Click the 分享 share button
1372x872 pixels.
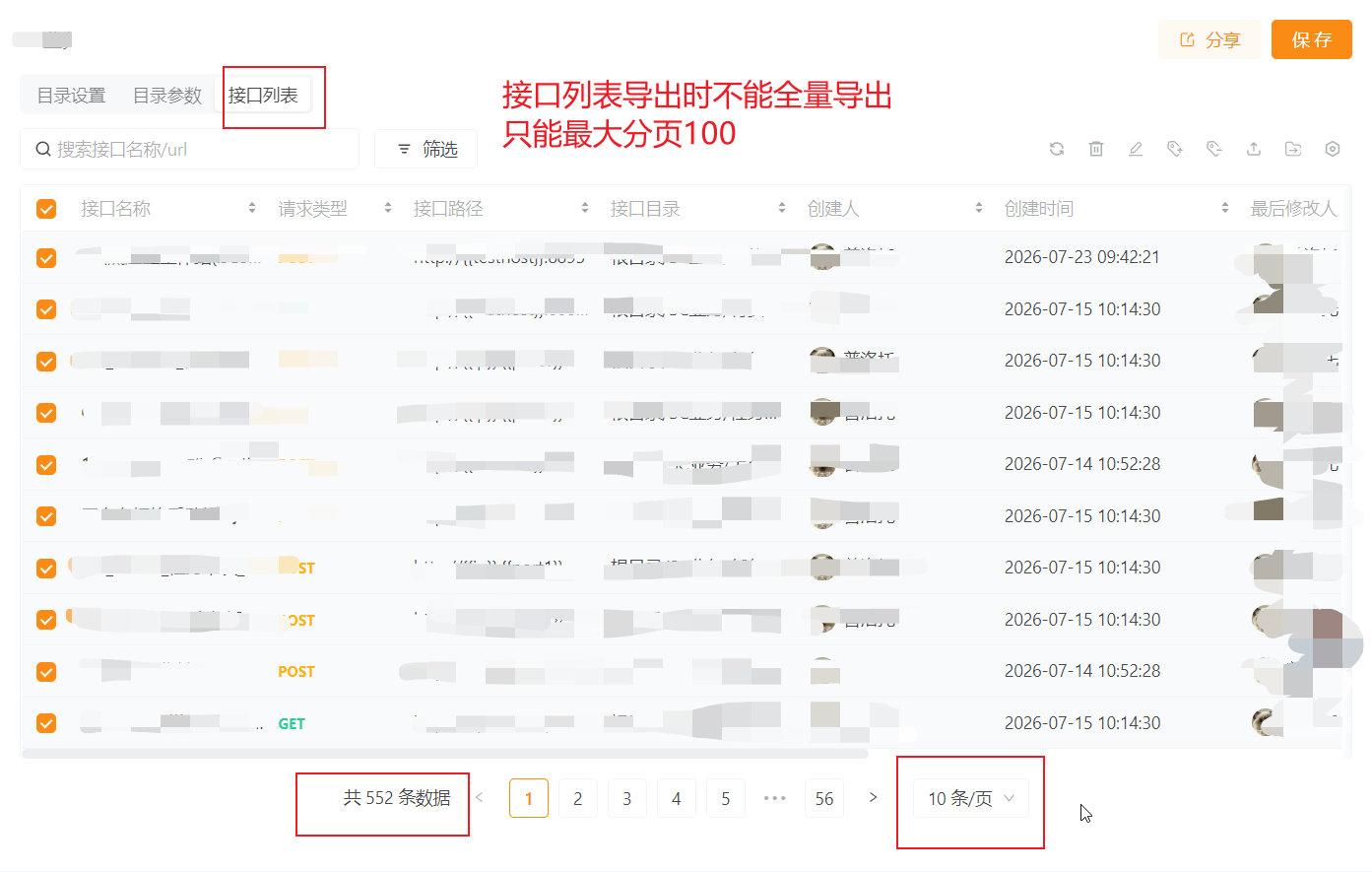pyautogui.click(x=1209, y=39)
